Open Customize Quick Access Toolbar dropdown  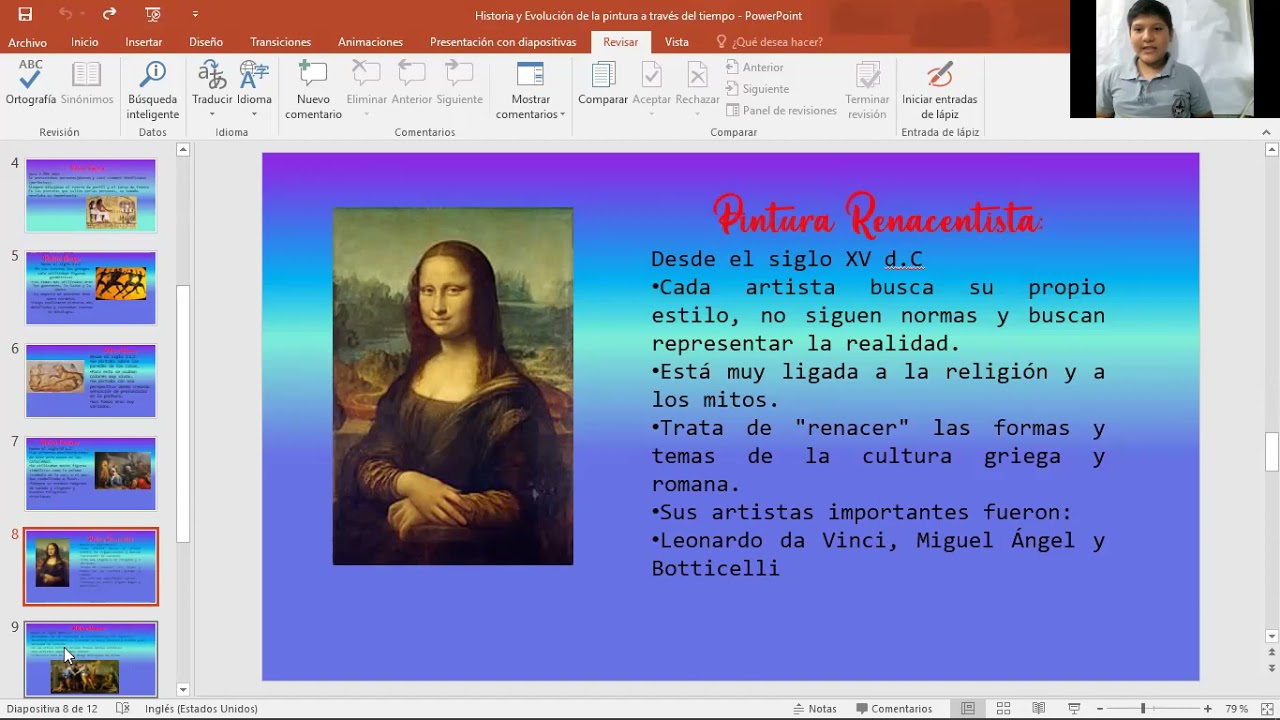(x=195, y=14)
